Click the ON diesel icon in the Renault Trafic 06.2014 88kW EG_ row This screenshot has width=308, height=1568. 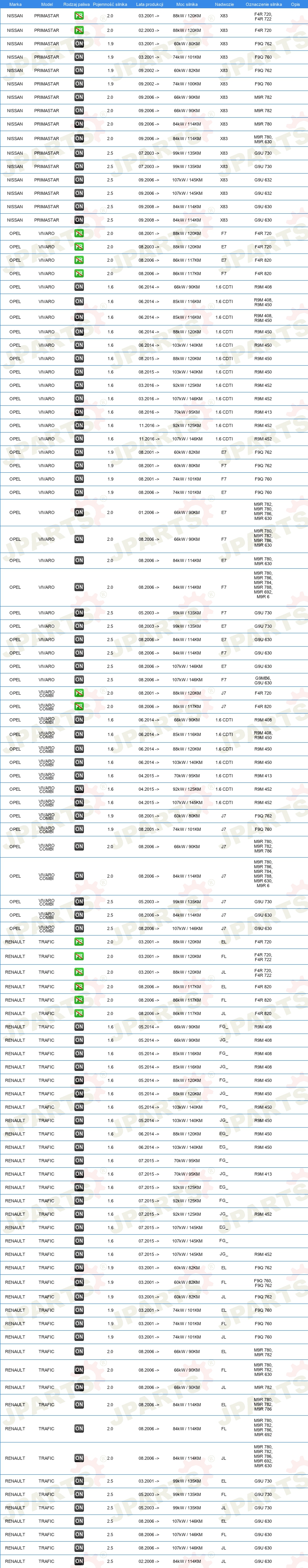pos(79,1135)
